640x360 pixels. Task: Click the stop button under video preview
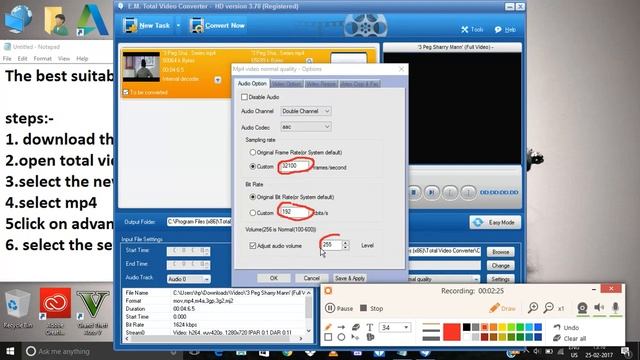413,192
